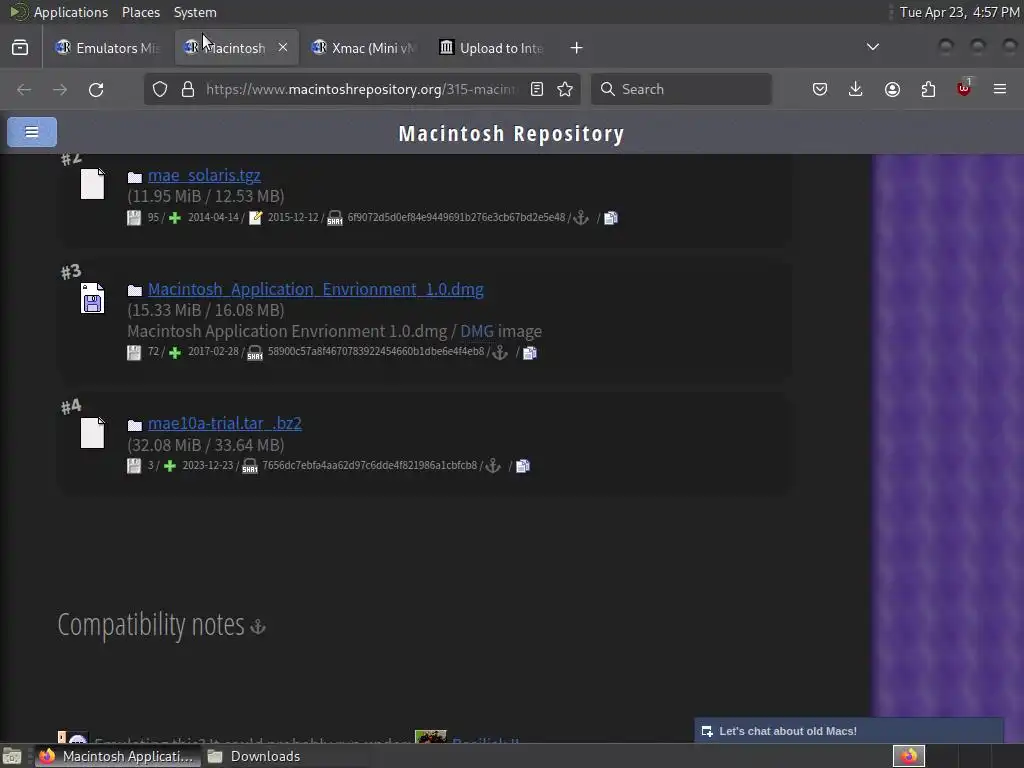Switch to Downloads taskbar window
This screenshot has height=768, width=1024.
255,756
